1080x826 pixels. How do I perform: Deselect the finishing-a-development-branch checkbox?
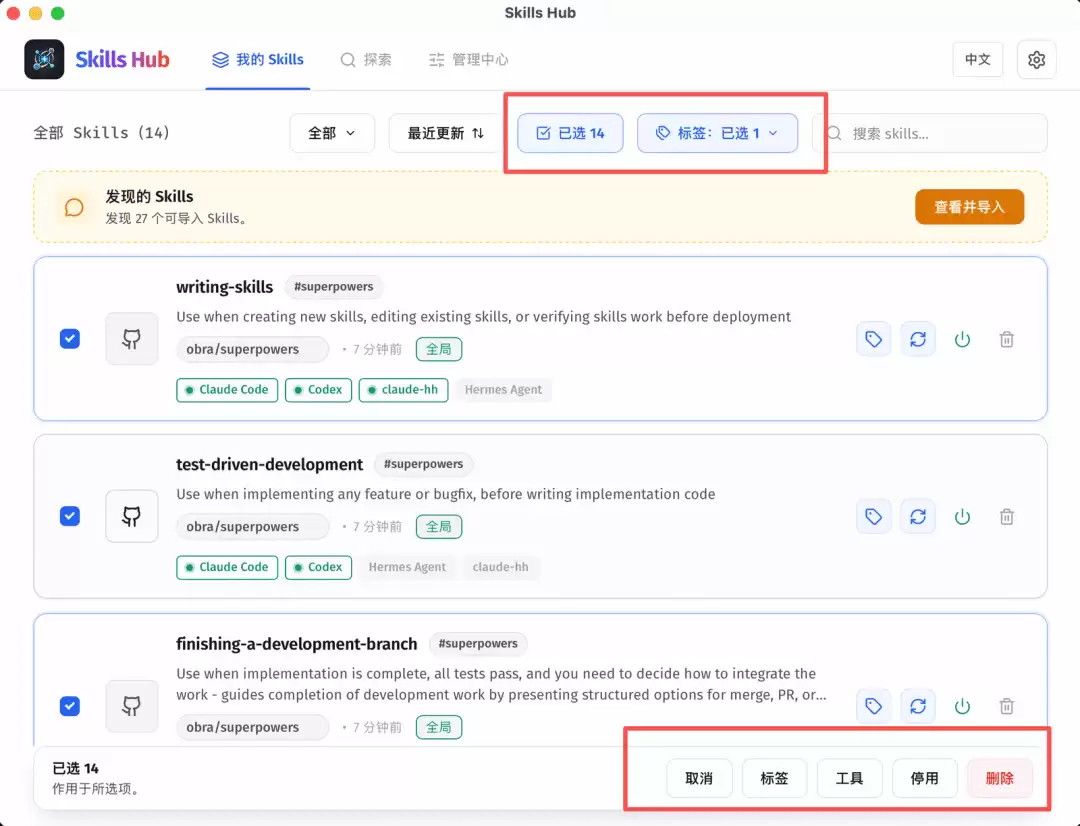pos(70,706)
